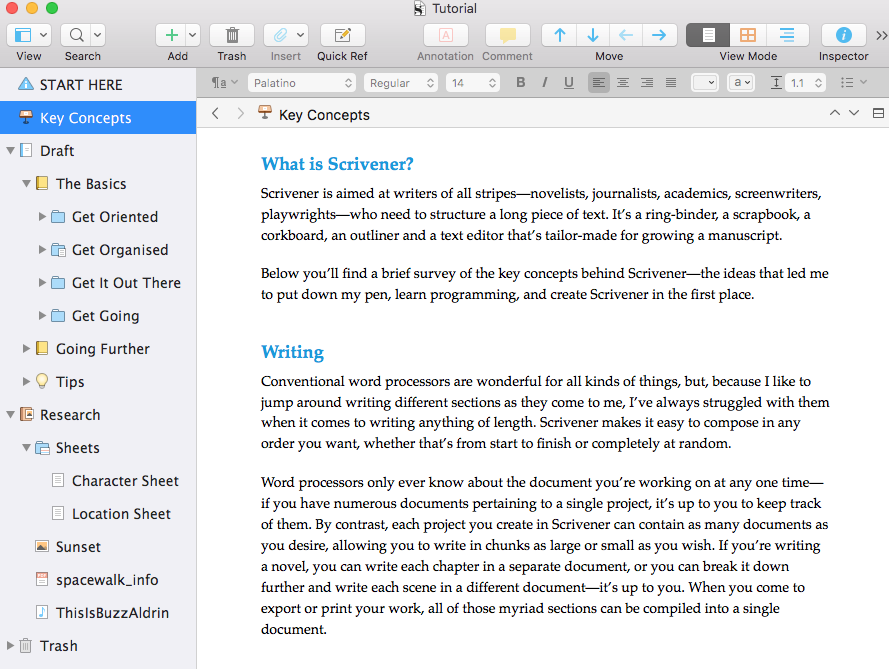Open the highlight color dropdown
This screenshot has width=889, height=669.
tap(740, 83)
